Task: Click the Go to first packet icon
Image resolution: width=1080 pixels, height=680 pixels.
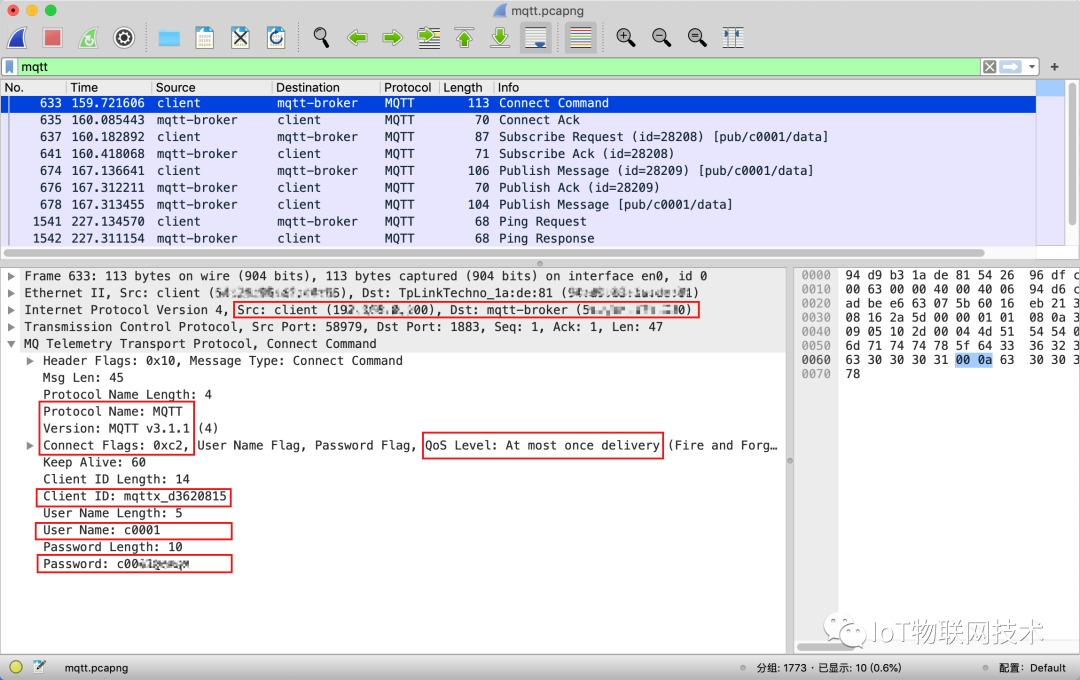Action: 464,38
